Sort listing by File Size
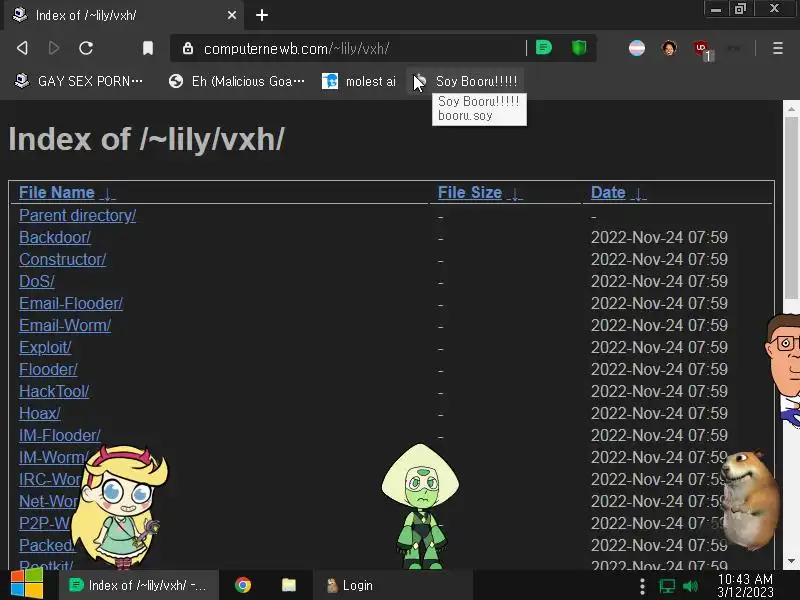This screenshot has height=600, width=800. [x=470, y=192]
